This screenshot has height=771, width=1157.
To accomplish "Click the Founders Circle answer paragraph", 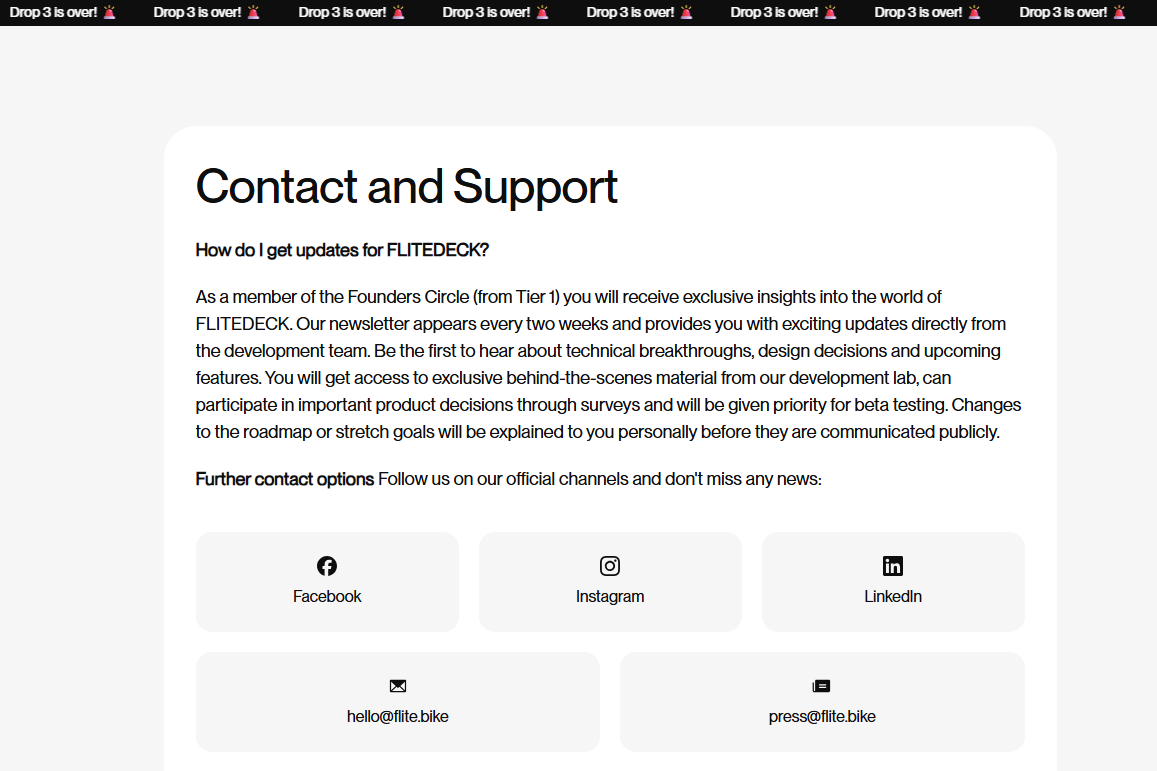I will (608, 365).
